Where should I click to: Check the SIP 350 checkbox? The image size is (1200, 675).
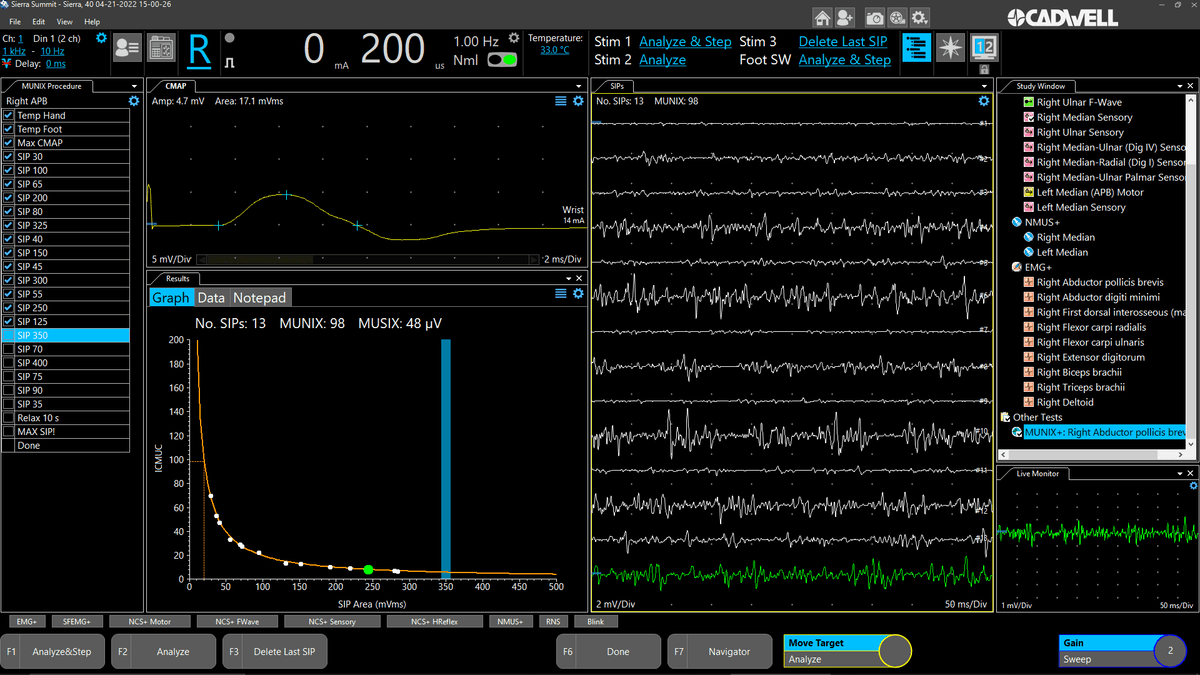8,336
